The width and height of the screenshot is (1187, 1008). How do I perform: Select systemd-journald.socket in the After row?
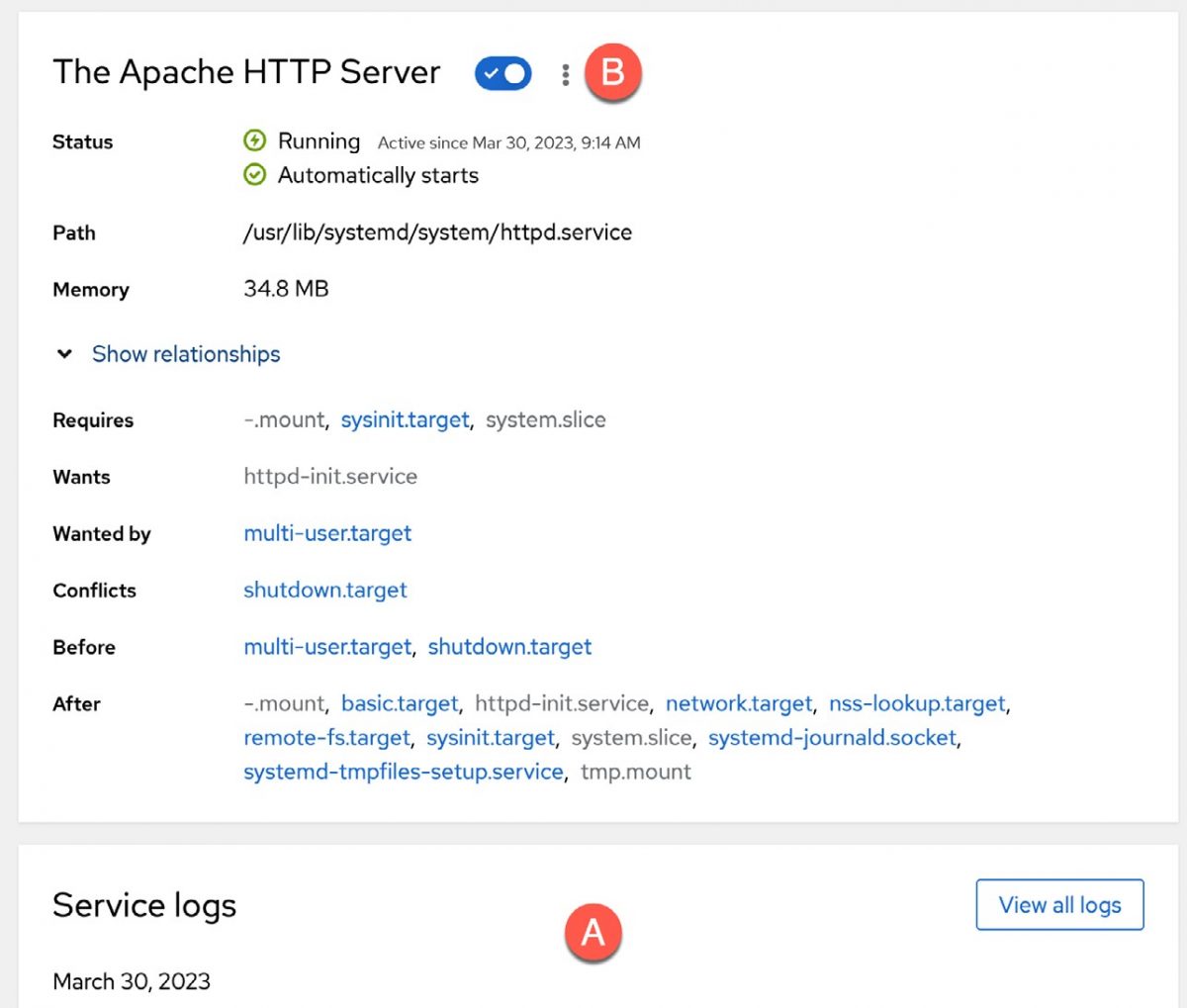click(x=835, y=737)
